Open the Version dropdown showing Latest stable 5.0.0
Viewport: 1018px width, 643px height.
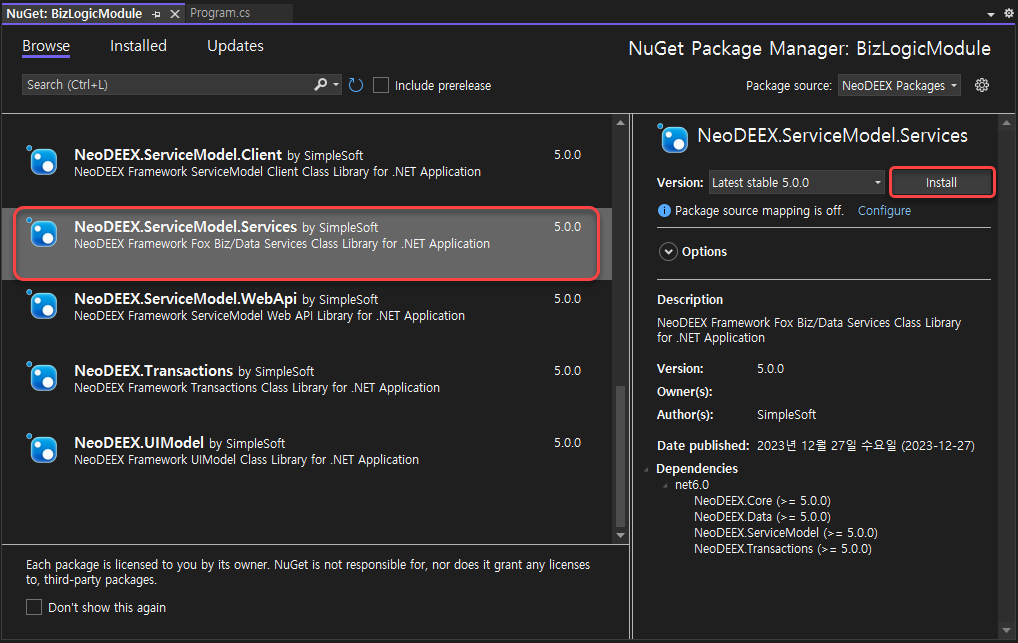(797, 183)
